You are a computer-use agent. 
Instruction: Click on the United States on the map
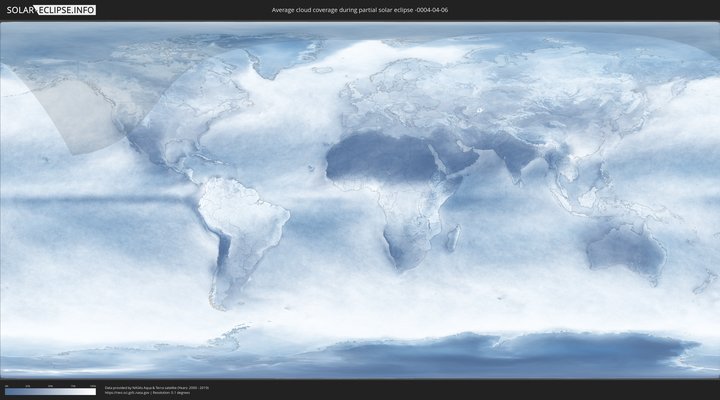165,125
